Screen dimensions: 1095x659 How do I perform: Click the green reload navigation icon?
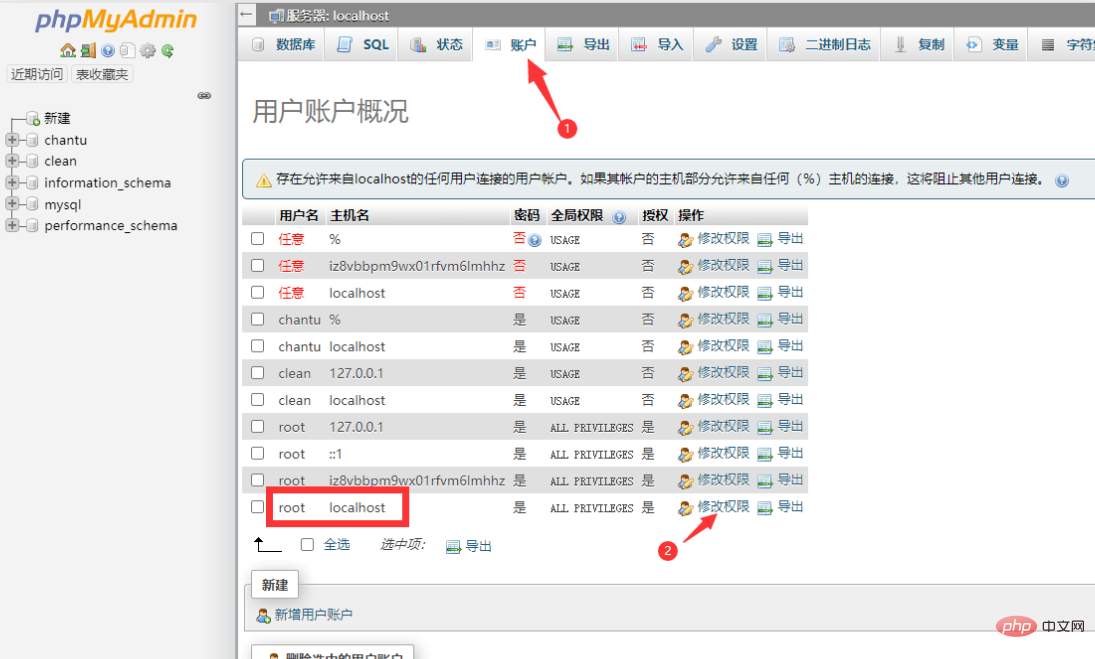(x=168, y=50)
